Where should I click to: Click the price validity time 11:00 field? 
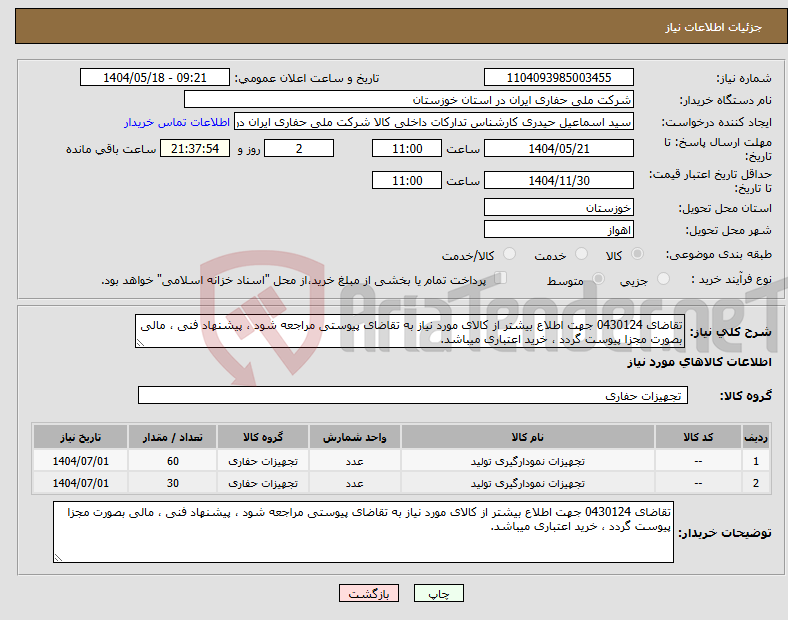pyautogui.click(x=407, y=180)
